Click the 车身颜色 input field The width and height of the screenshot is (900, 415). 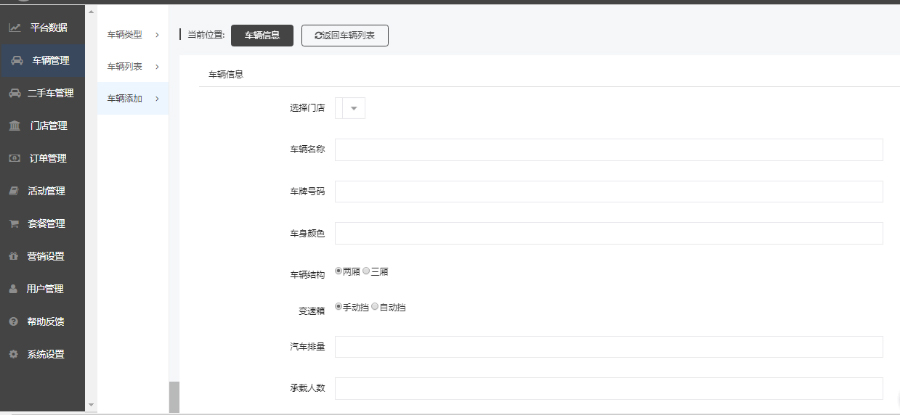[609, 234]
